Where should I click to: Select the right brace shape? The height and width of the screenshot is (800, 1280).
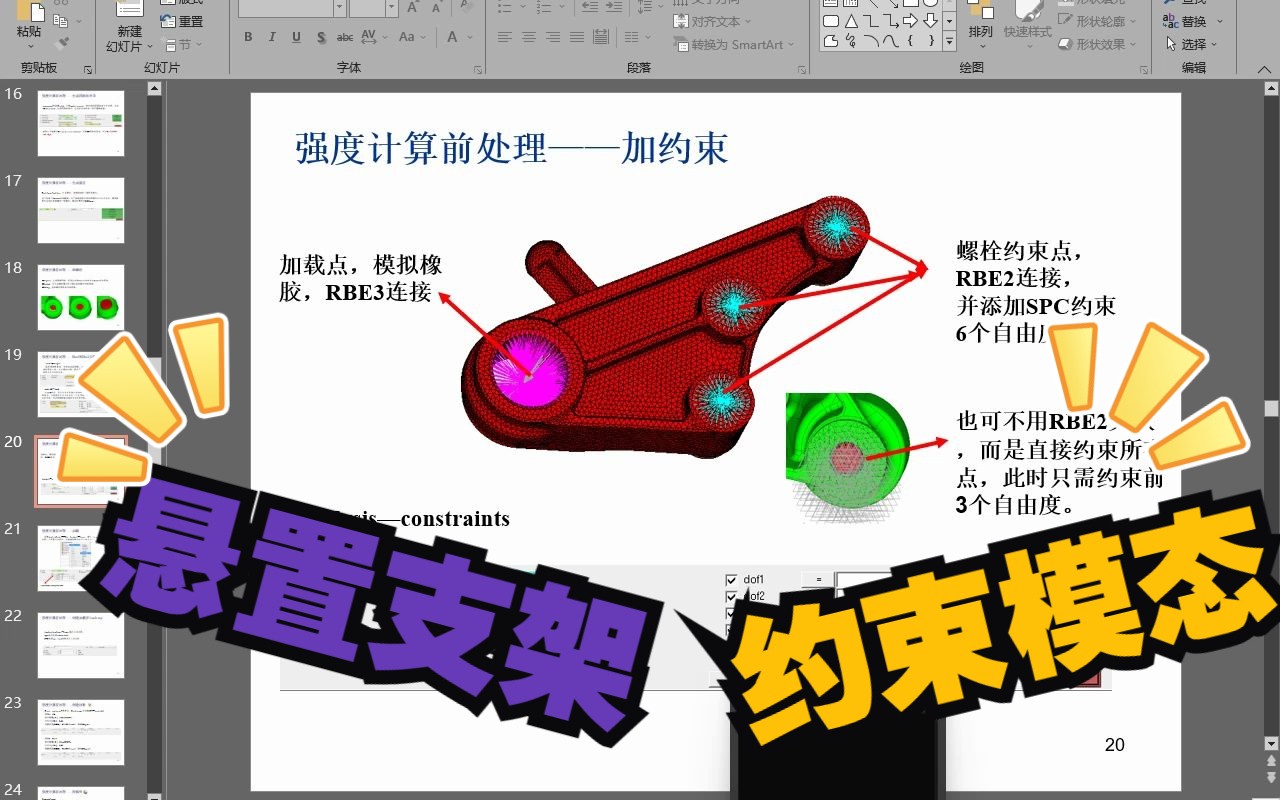point(930,41)
